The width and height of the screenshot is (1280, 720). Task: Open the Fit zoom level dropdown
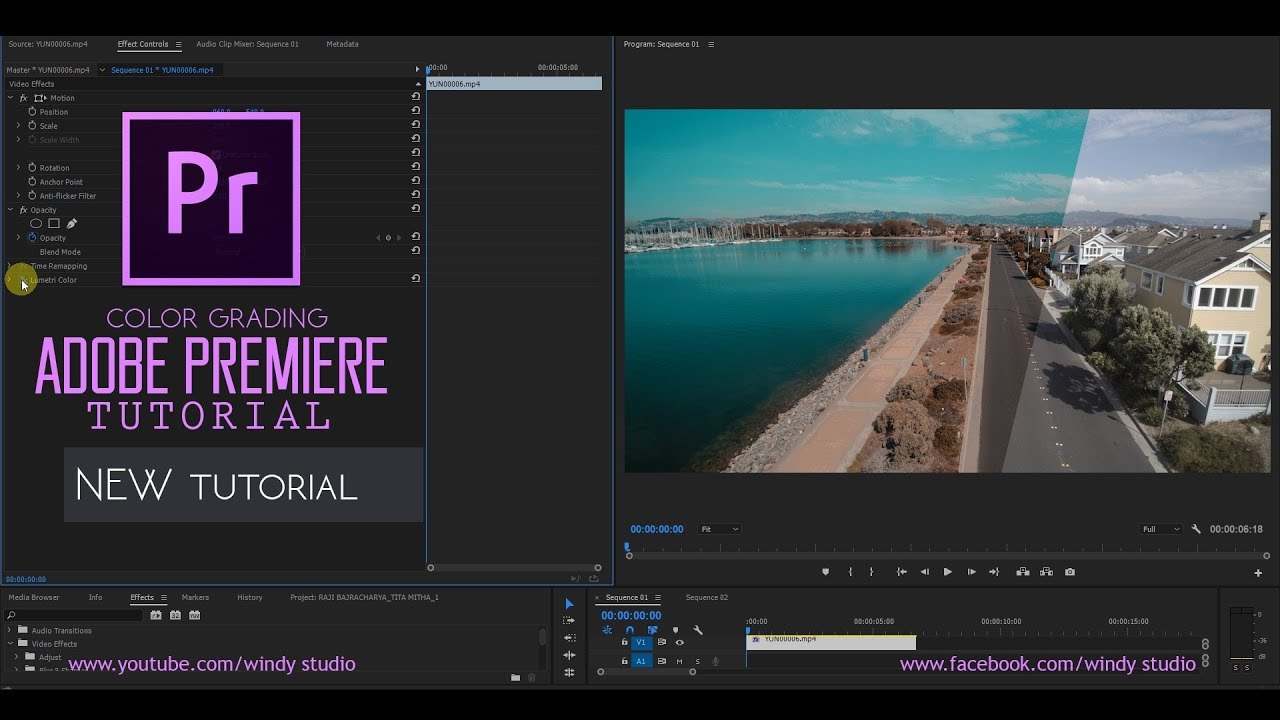[719, 529]
